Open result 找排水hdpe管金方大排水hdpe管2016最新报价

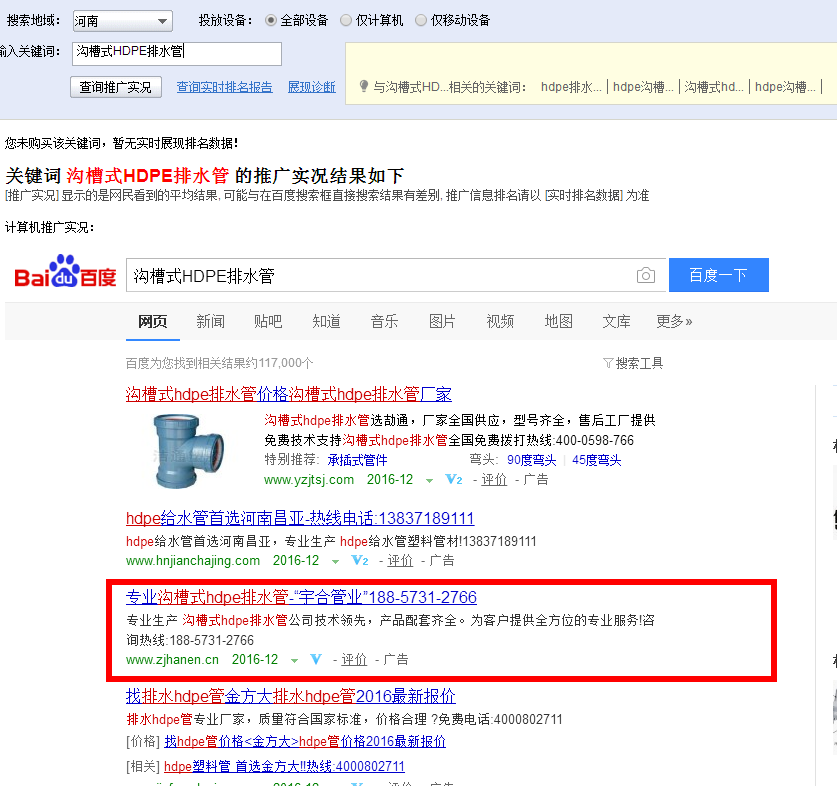pos(291,696)
